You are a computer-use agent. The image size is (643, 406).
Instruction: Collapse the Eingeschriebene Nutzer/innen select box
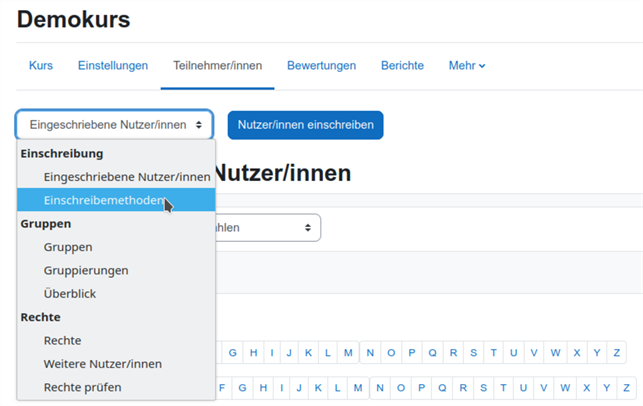click(114, 125)
